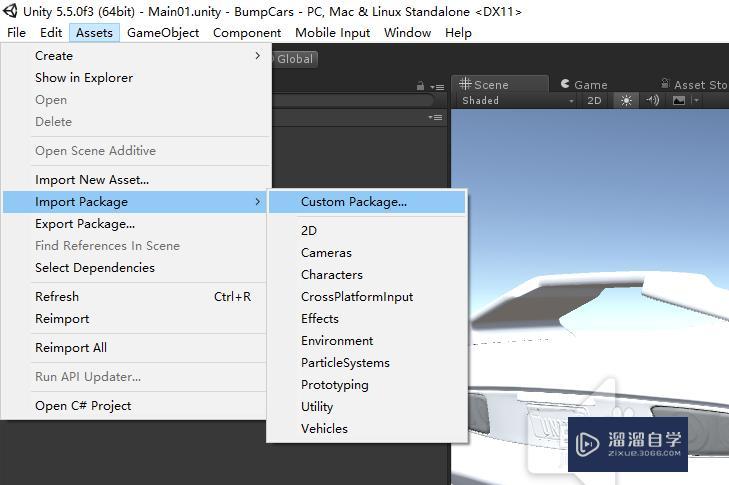
Task: Open the Help menu
Action: coord(458,33)
